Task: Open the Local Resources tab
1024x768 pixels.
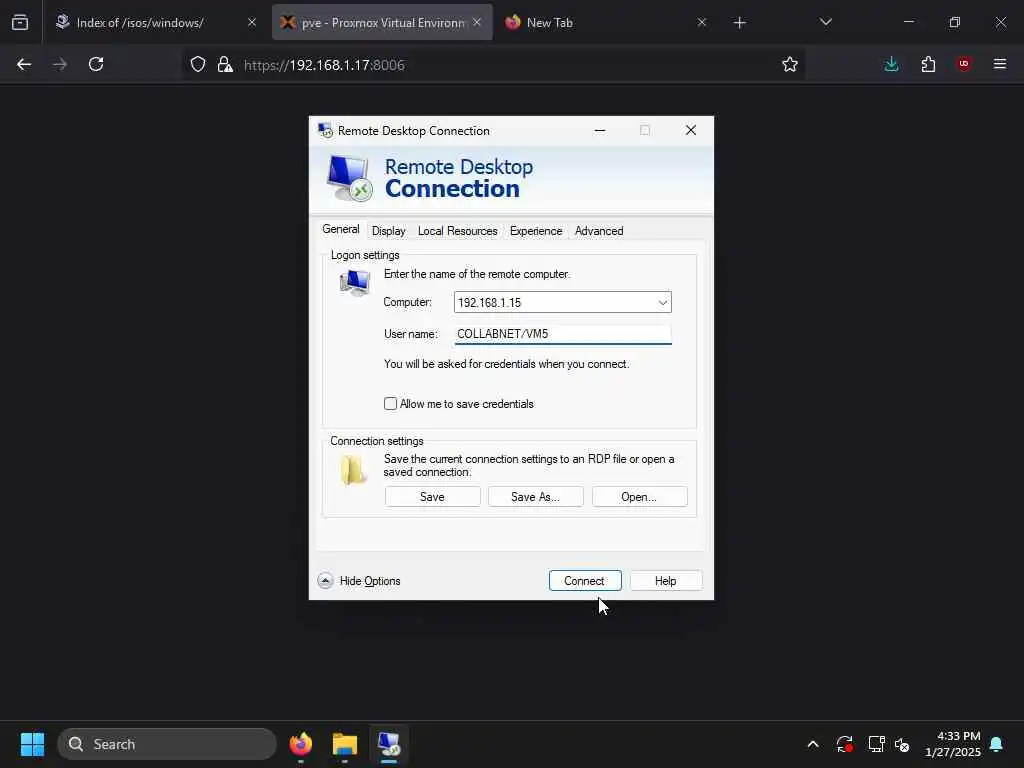Action: (x=457, y=231)
